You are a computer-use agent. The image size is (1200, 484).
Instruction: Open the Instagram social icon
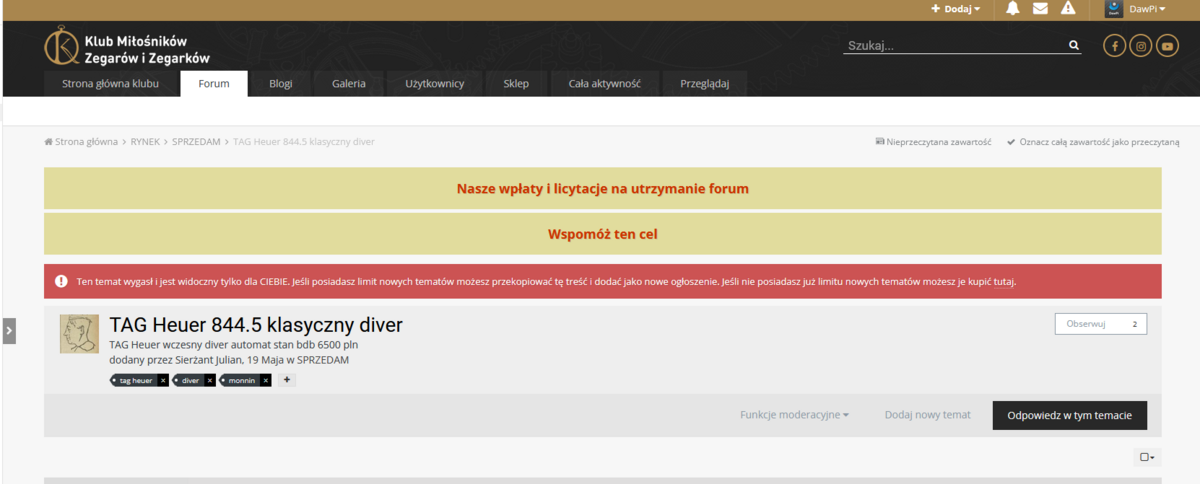click(1140, 46)
